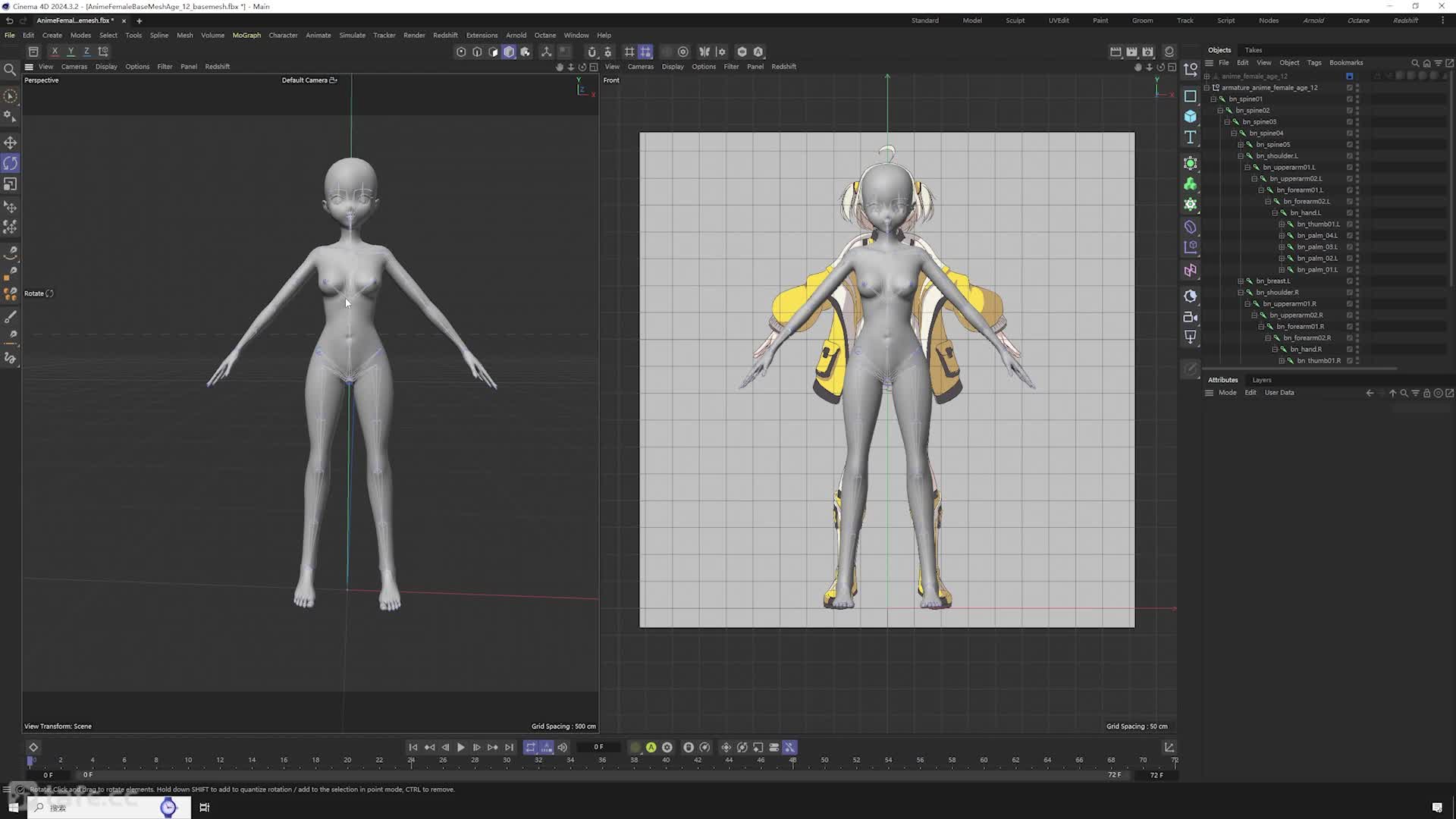The image size is (1456, 819).
Task: Collapse the bn_hand.R tree node
Action: pyautogui.click(x=1275, y=350)
